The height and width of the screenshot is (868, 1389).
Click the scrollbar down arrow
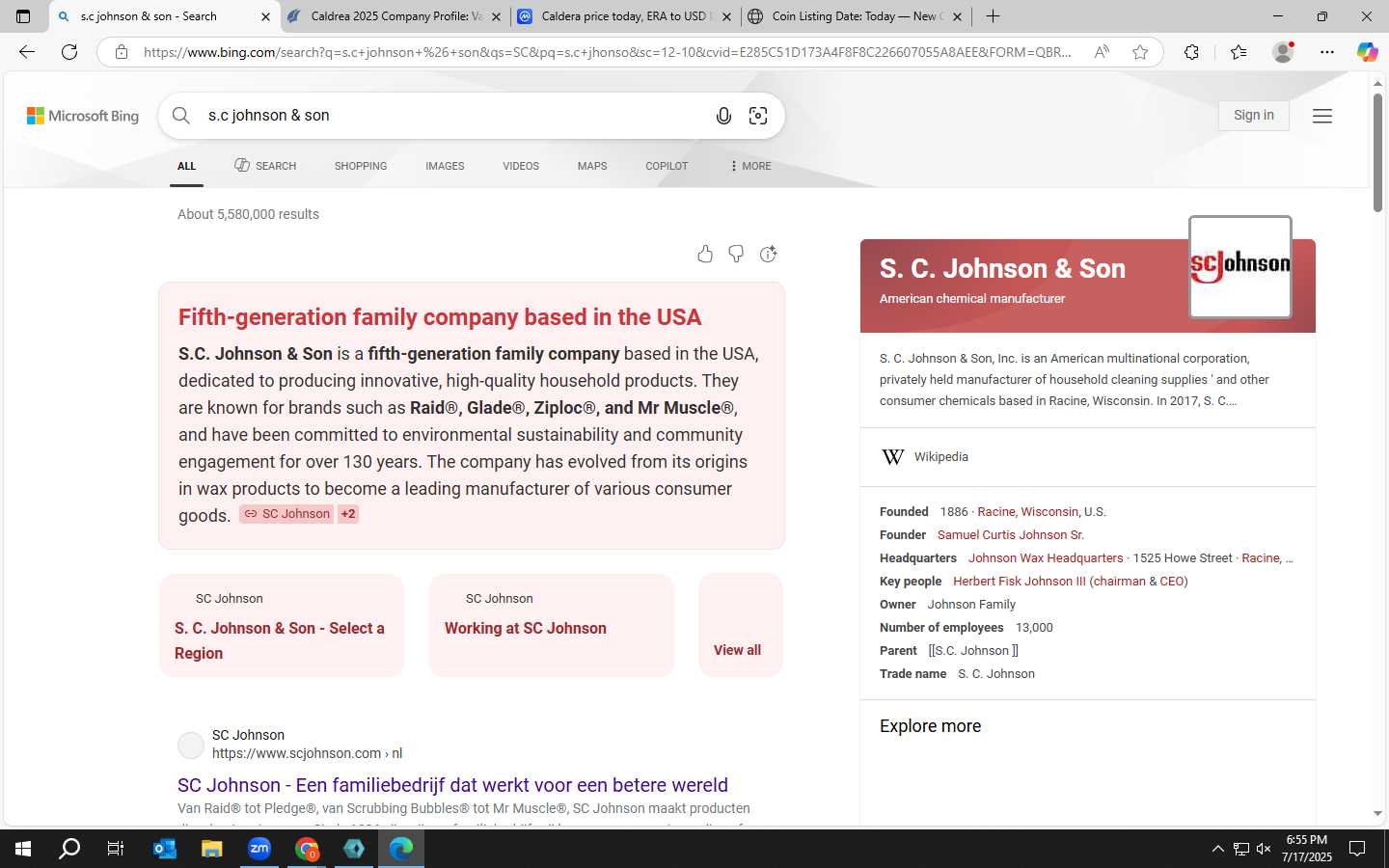tap(1377, 814)
